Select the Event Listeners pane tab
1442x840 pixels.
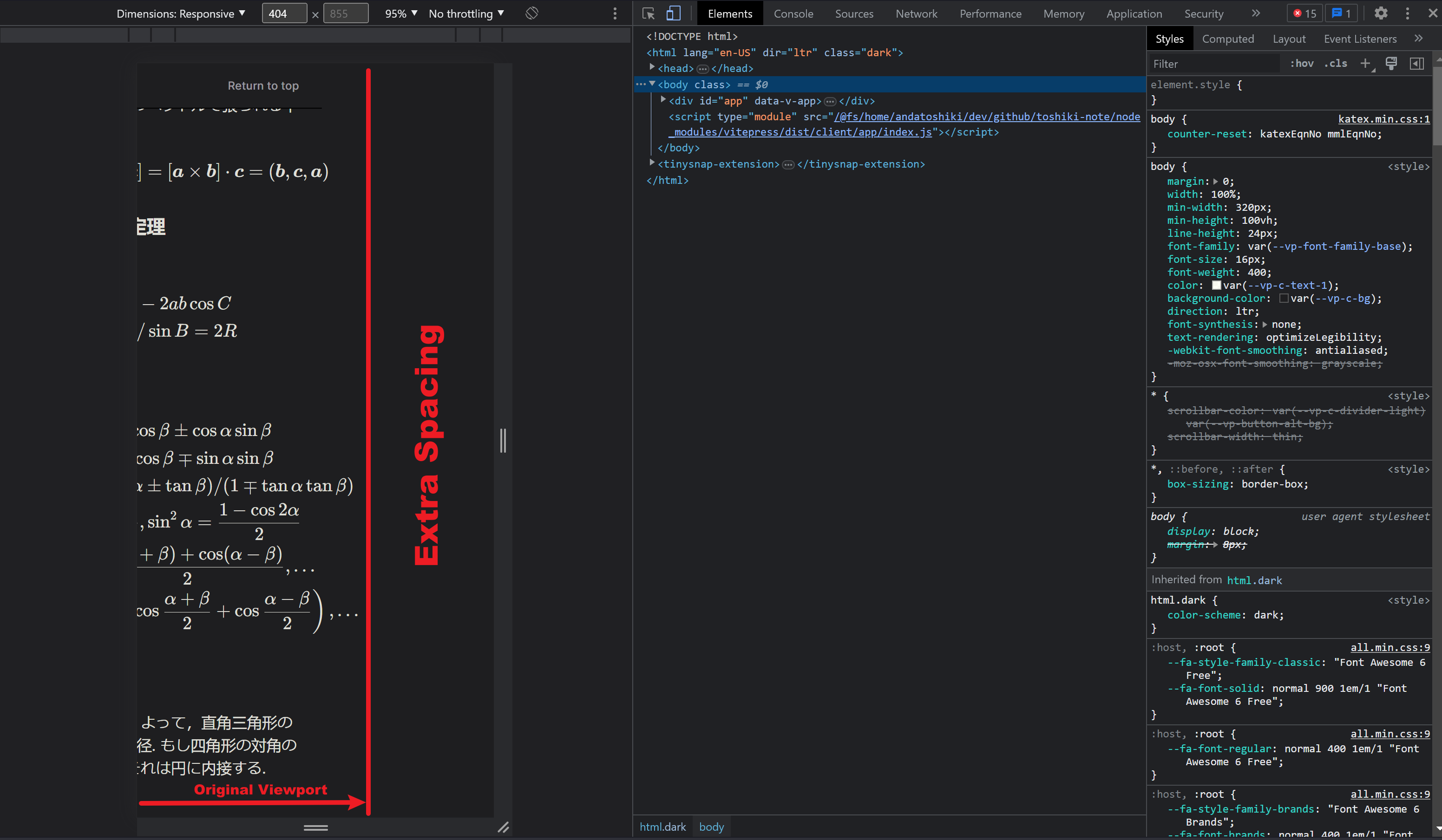point(1360,39)
